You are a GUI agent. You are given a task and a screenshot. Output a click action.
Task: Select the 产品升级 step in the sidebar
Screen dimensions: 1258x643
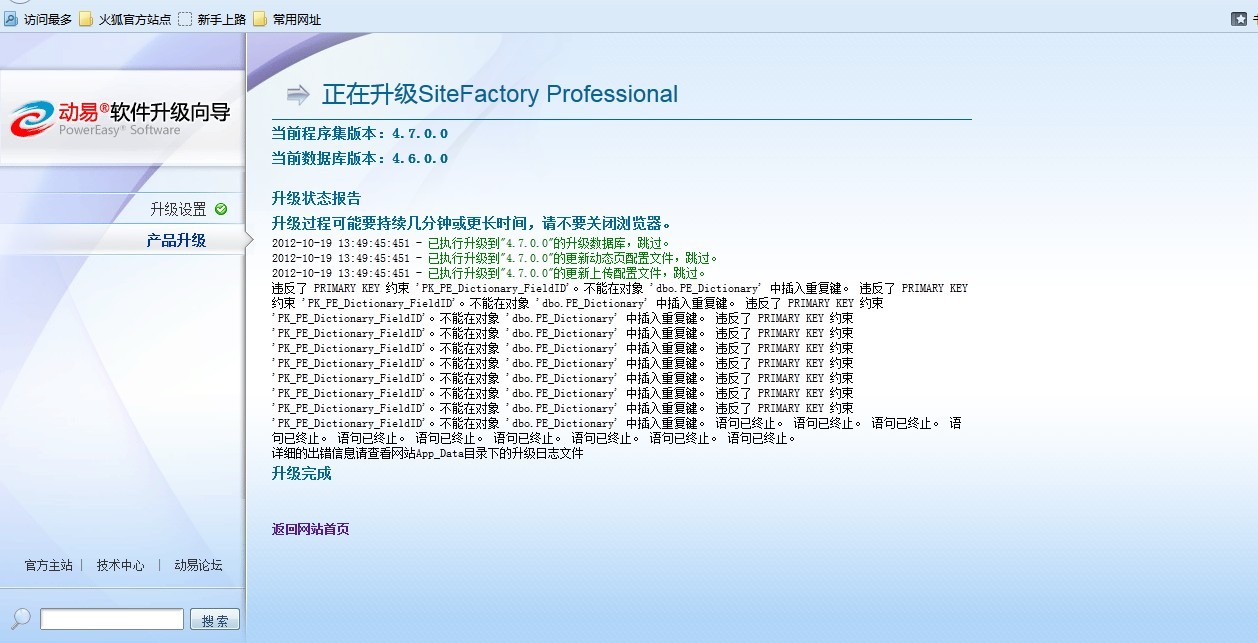click(x=176, y=240)
